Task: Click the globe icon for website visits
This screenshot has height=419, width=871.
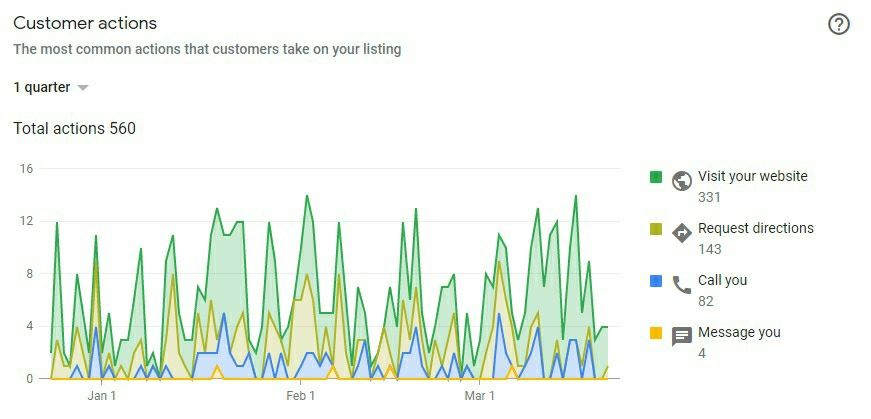Action: (x=682, y=181)
